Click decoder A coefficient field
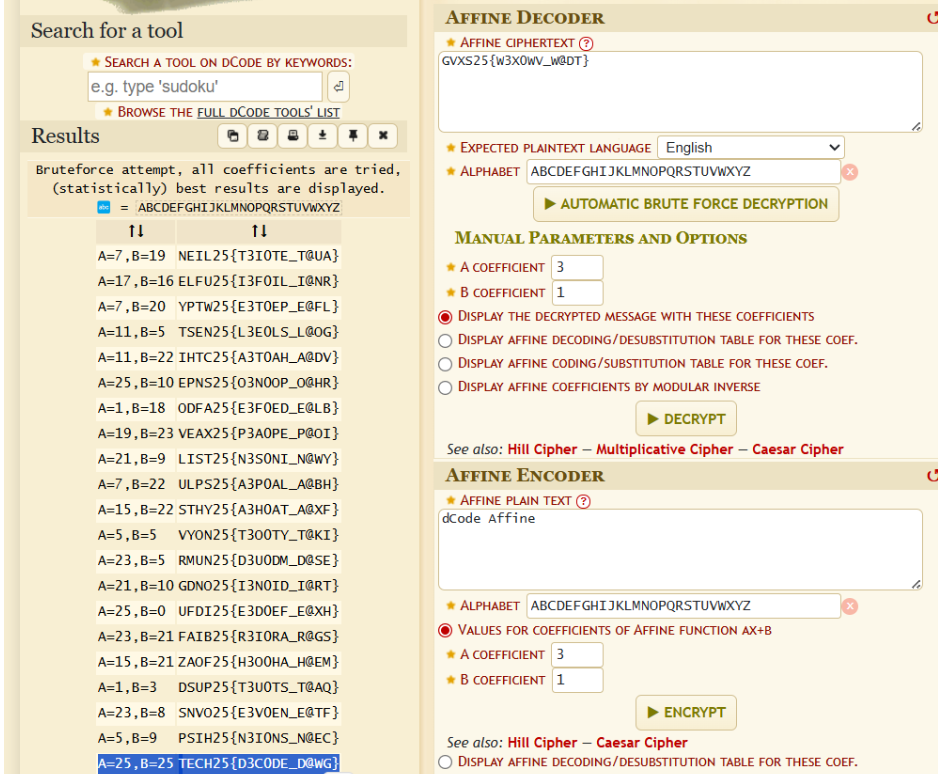938x774 pixels. (x=577, y=267)
